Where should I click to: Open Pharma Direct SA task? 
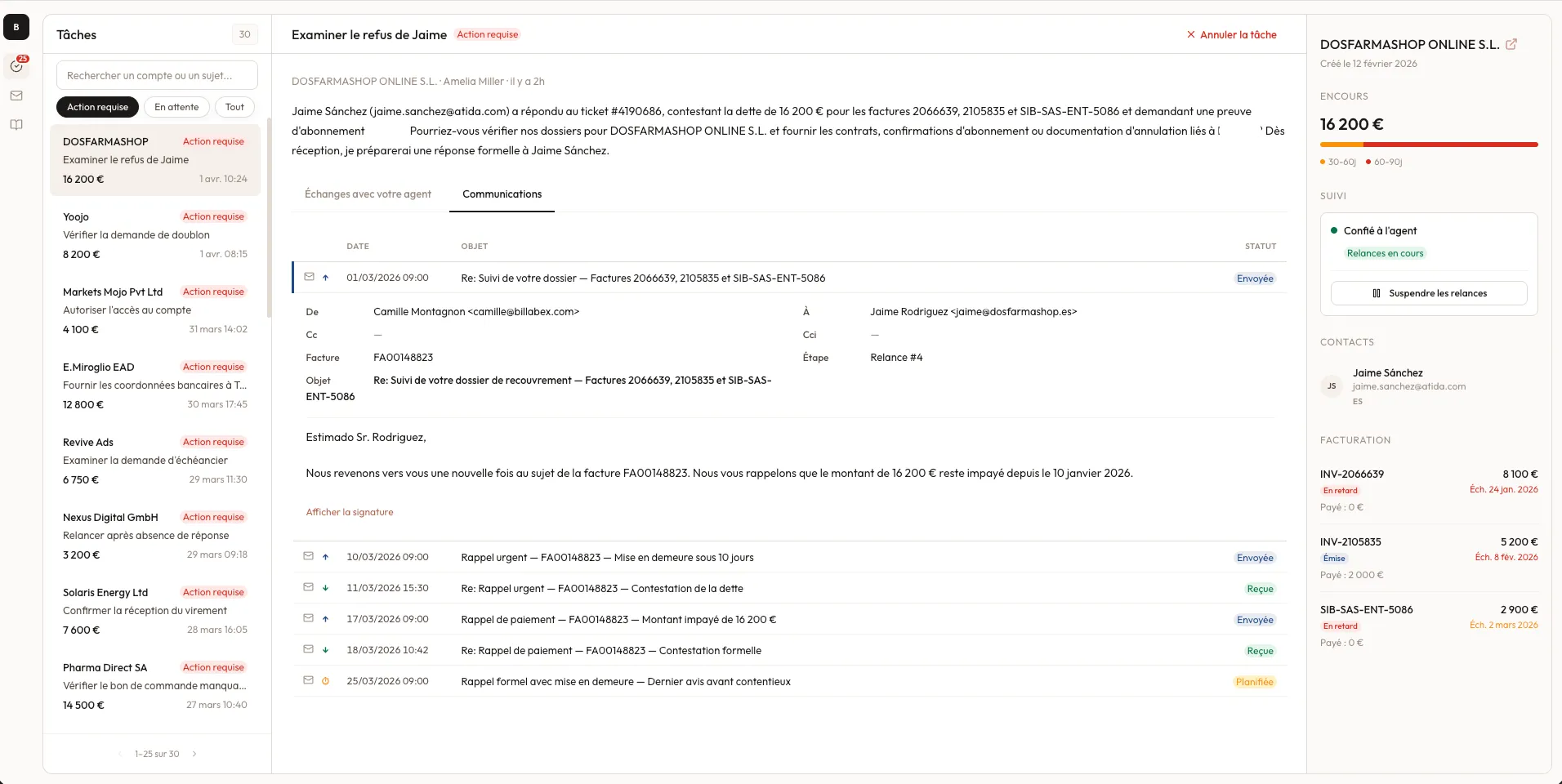click(155, 686)
